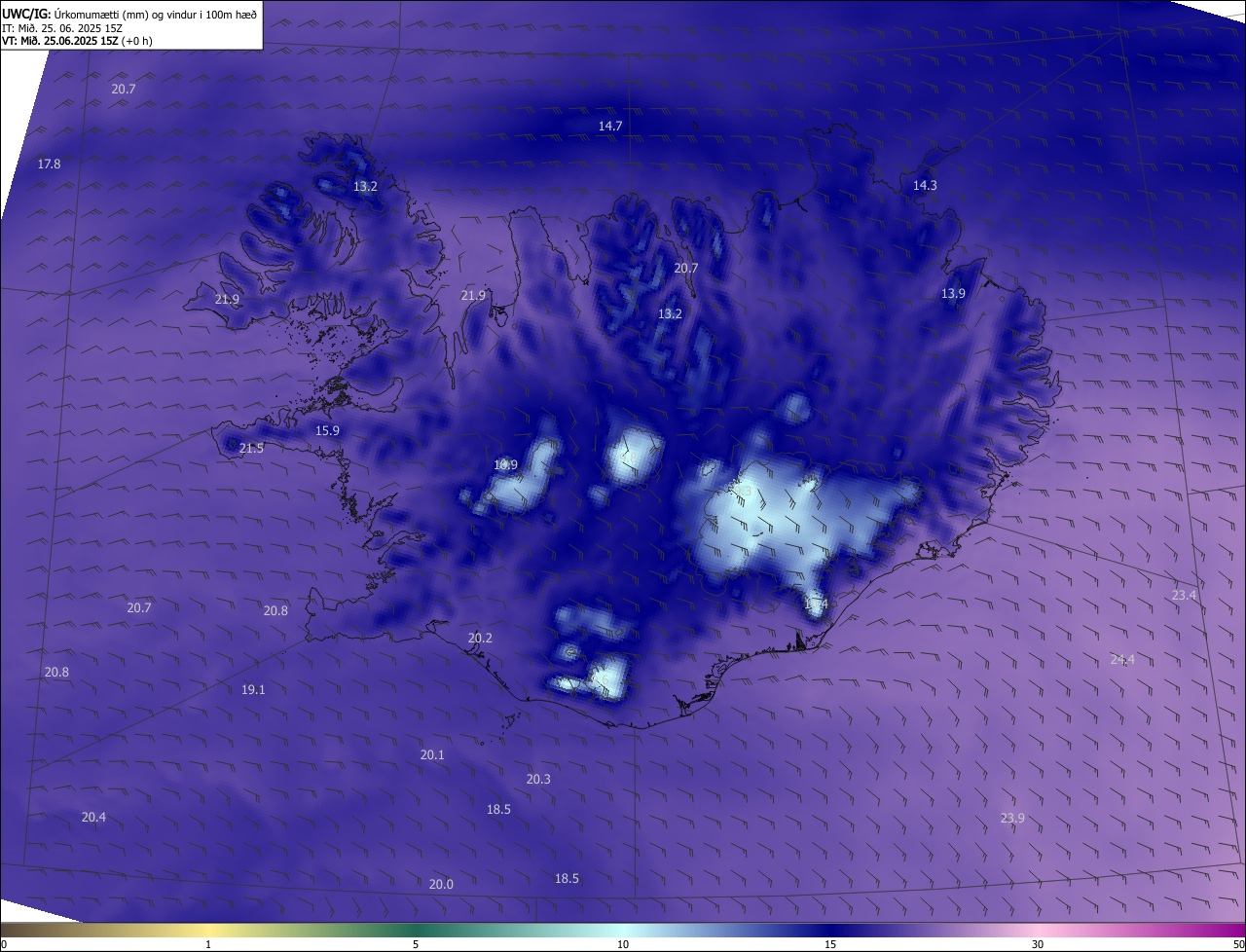Viewport: 1246px width, 952px height.
Task: Click the 20.1 value label
Action: (x=432, y=754)
